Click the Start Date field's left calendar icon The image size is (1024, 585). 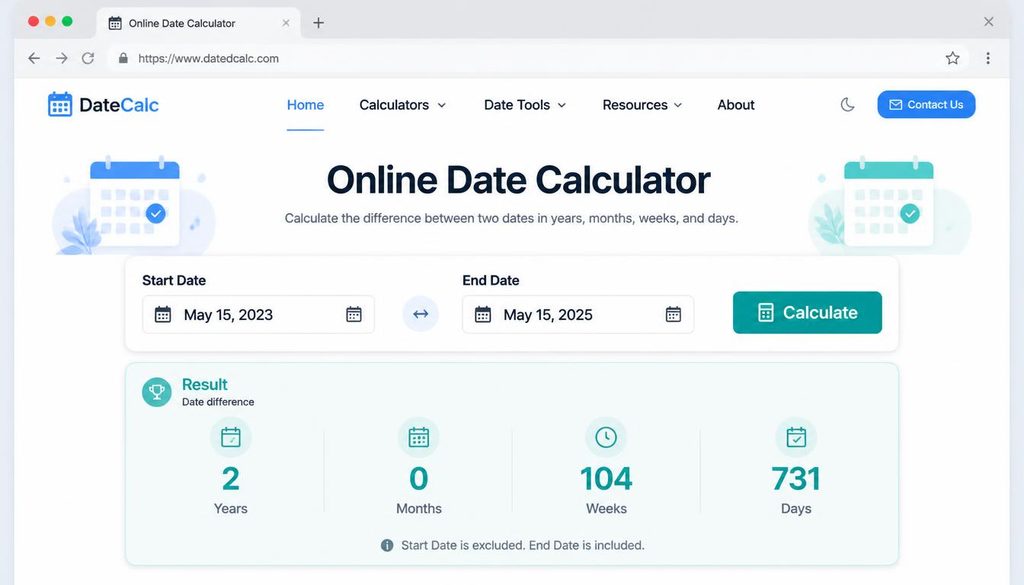pyautogui.click(x=163, y=315)
